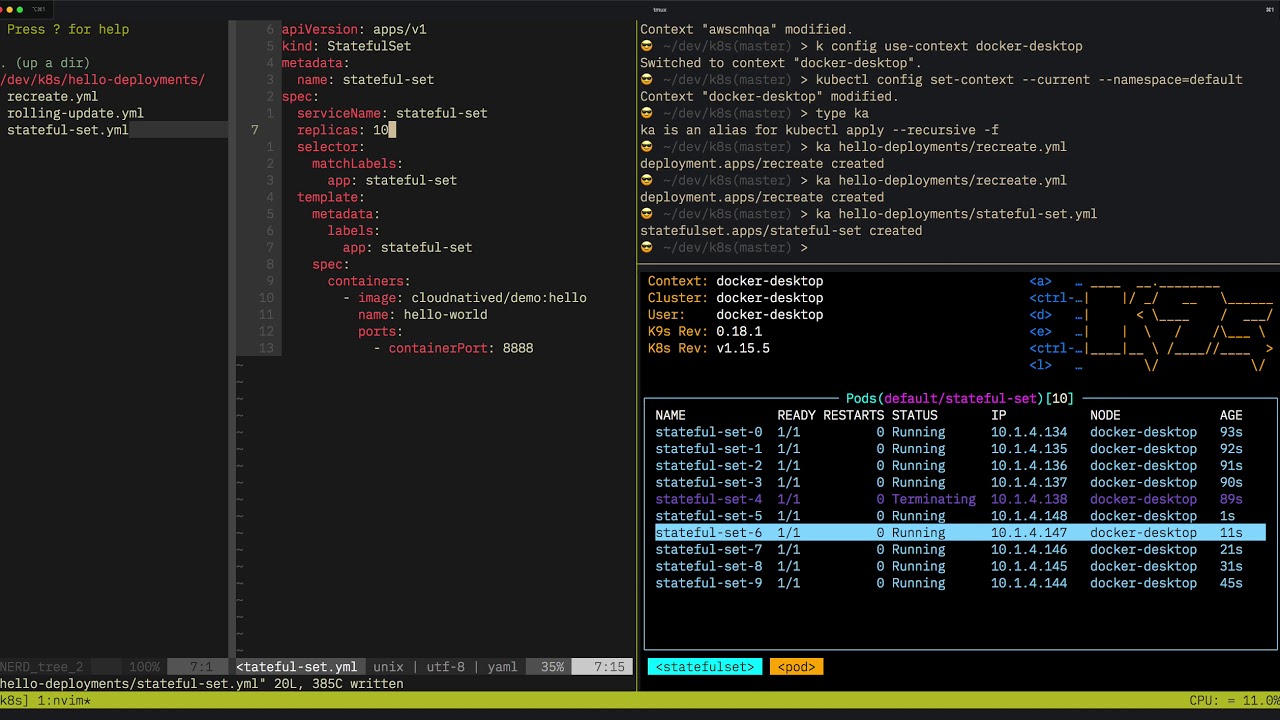1280x720 pixels.
Task: Click the READY column header
Action: pos(796,415)
